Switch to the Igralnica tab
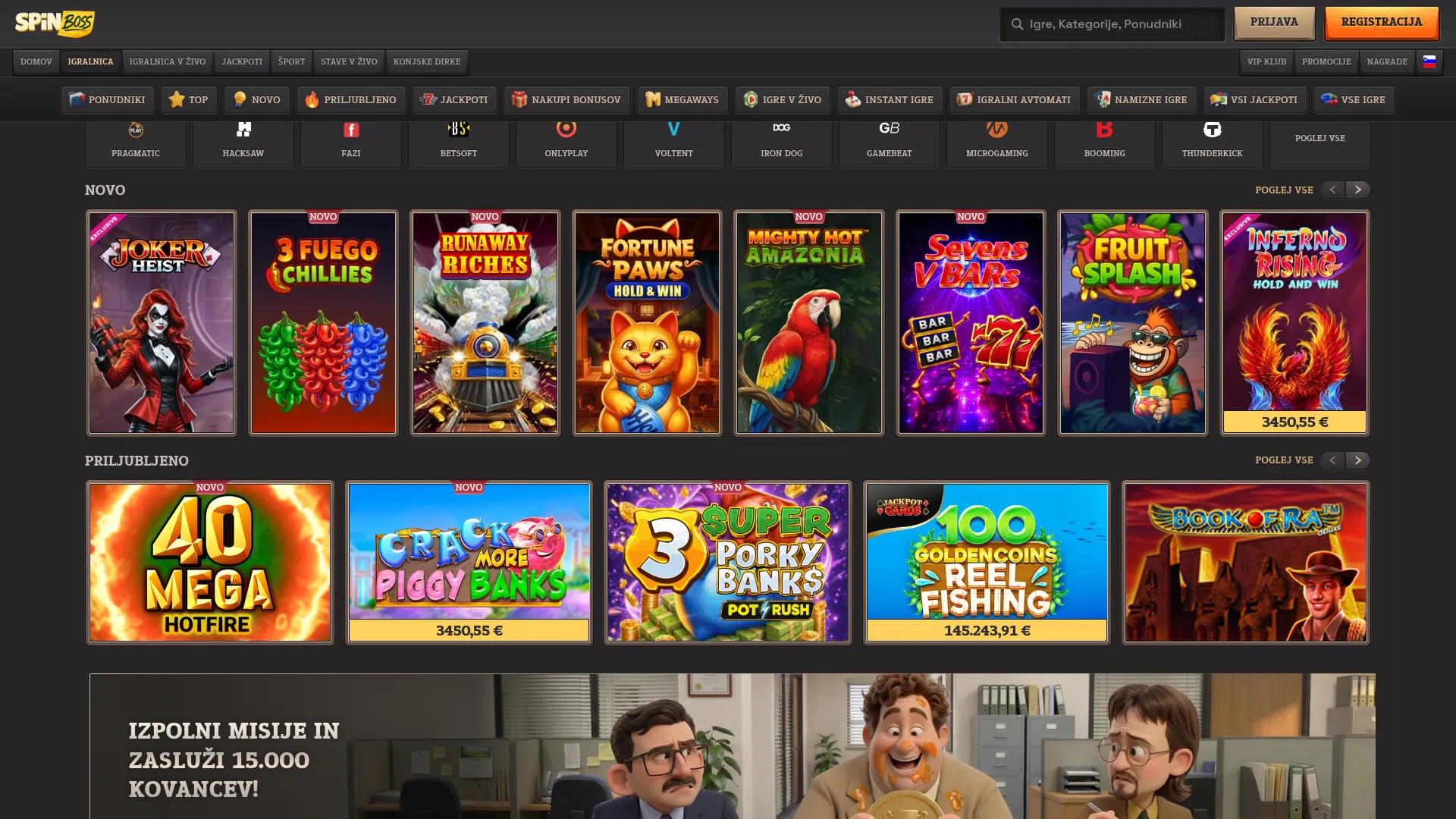 90,61
